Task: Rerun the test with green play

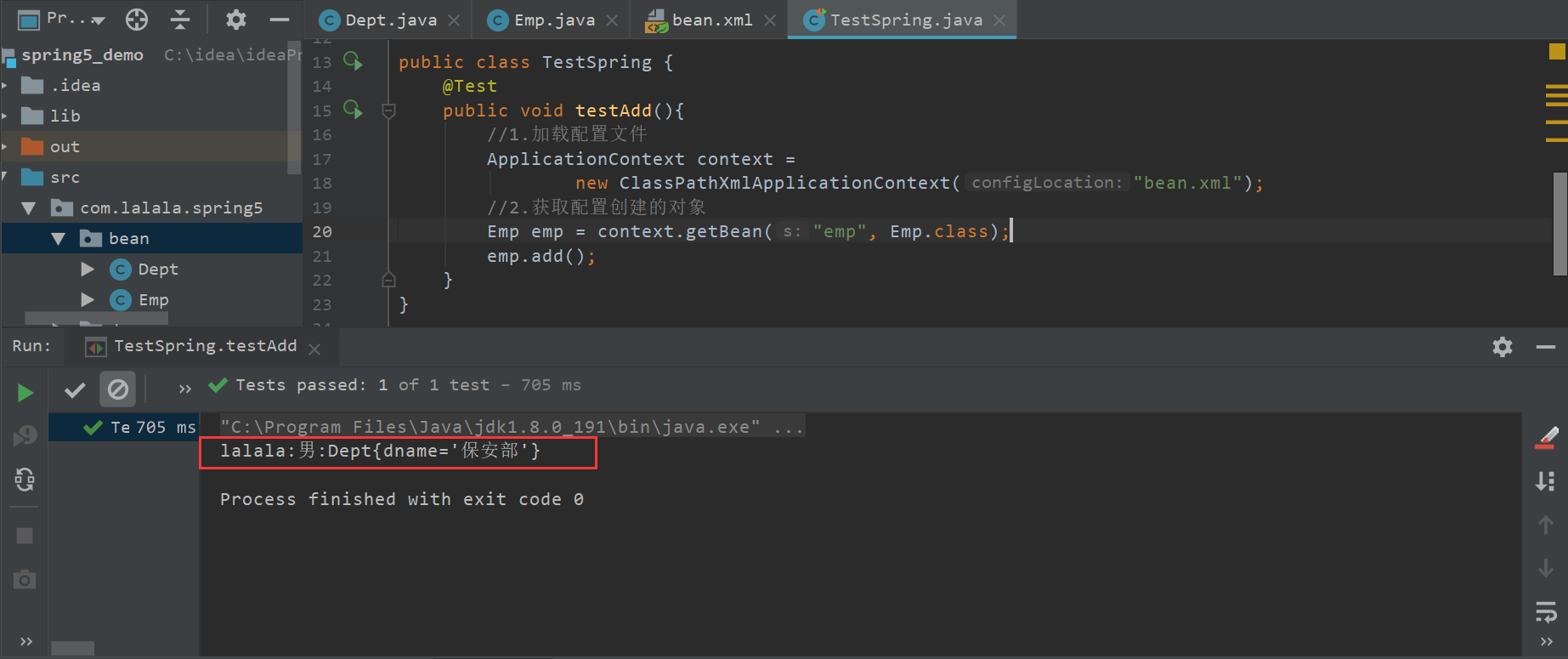Action: pyautogui.click(x=25, y=392)
